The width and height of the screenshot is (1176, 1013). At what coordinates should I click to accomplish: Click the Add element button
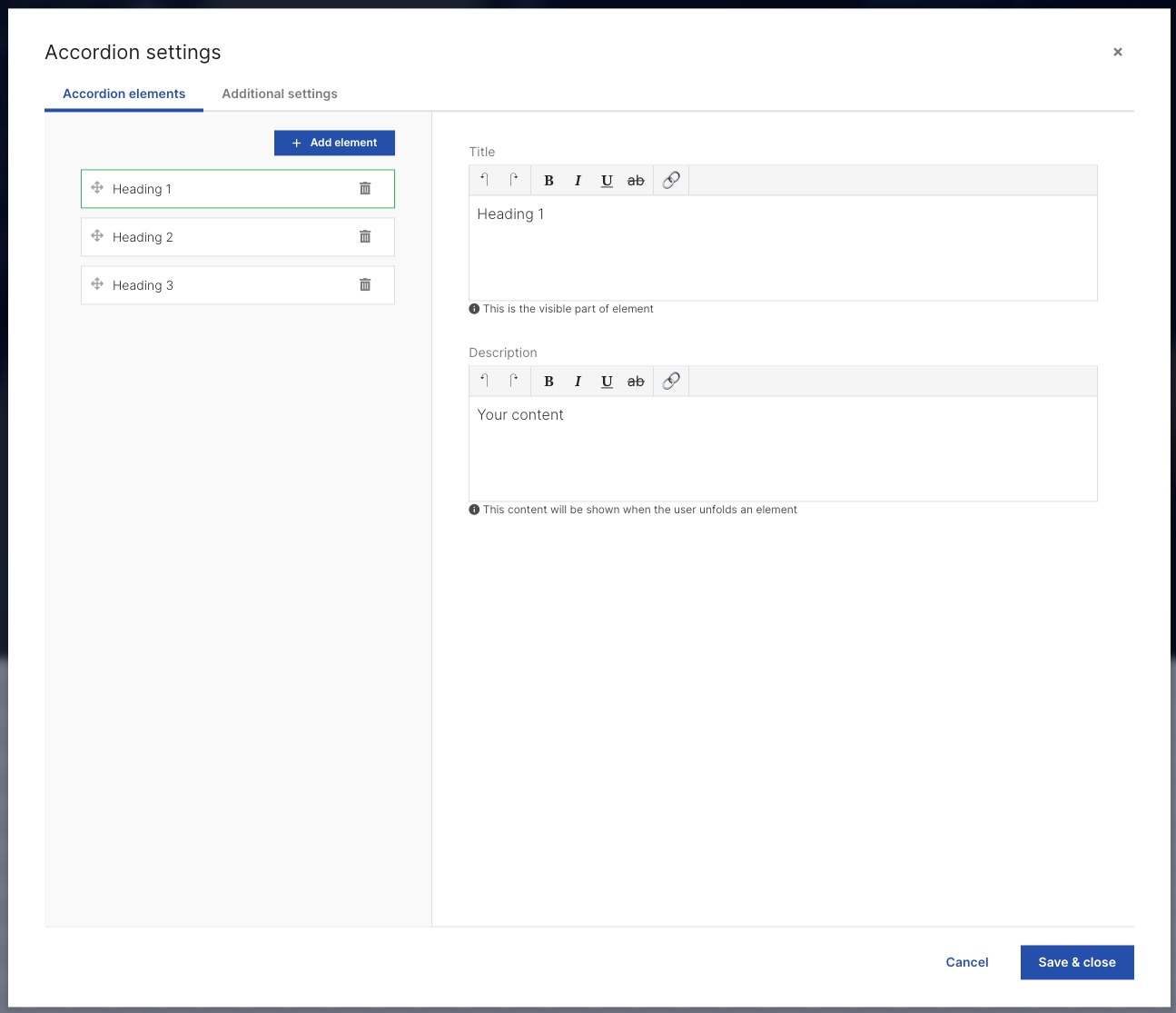[334, 143]
